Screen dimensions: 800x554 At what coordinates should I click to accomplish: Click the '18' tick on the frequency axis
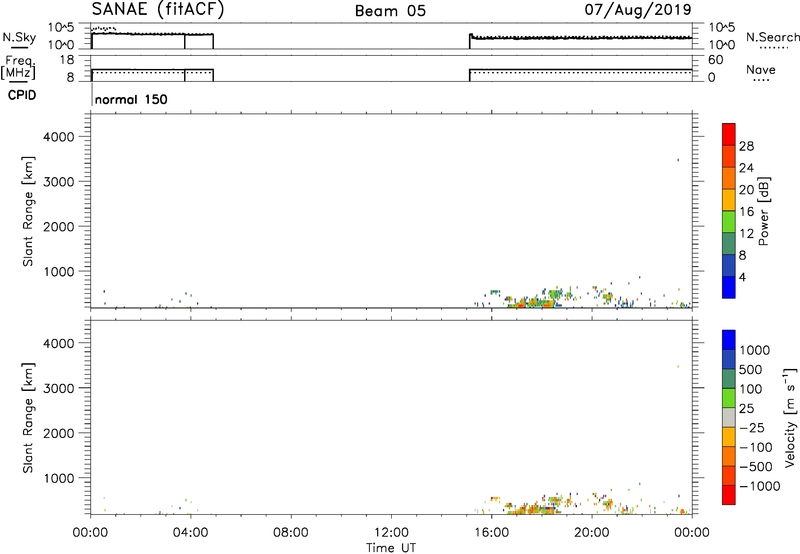point(67,60)
